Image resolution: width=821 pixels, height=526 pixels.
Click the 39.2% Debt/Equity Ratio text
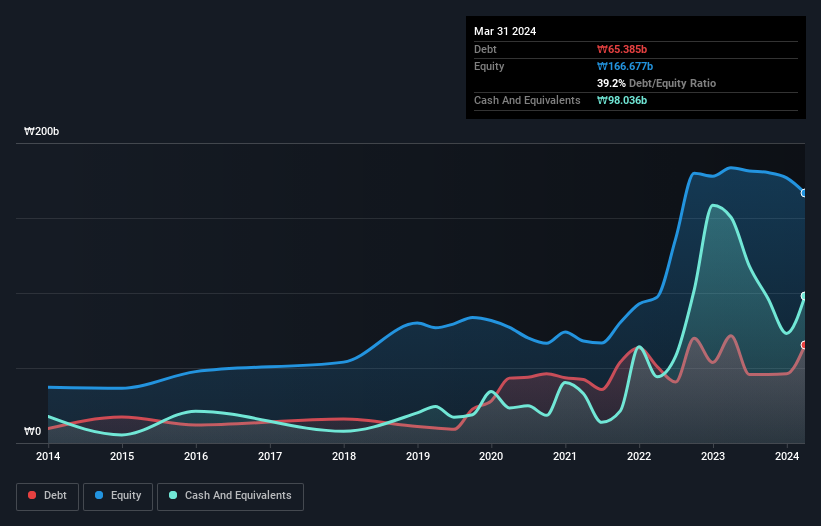click(656, 83)
